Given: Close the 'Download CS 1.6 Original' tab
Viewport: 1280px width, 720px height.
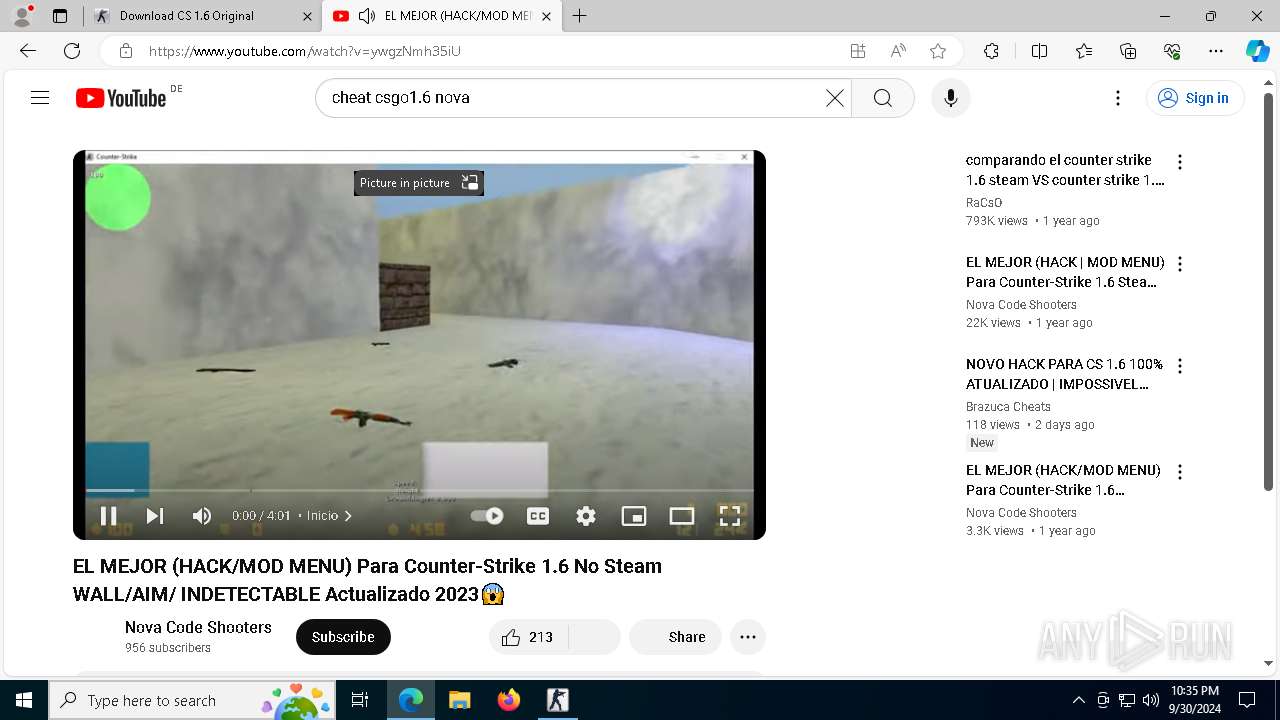Looking at the screenshot, I should (306, 16).
